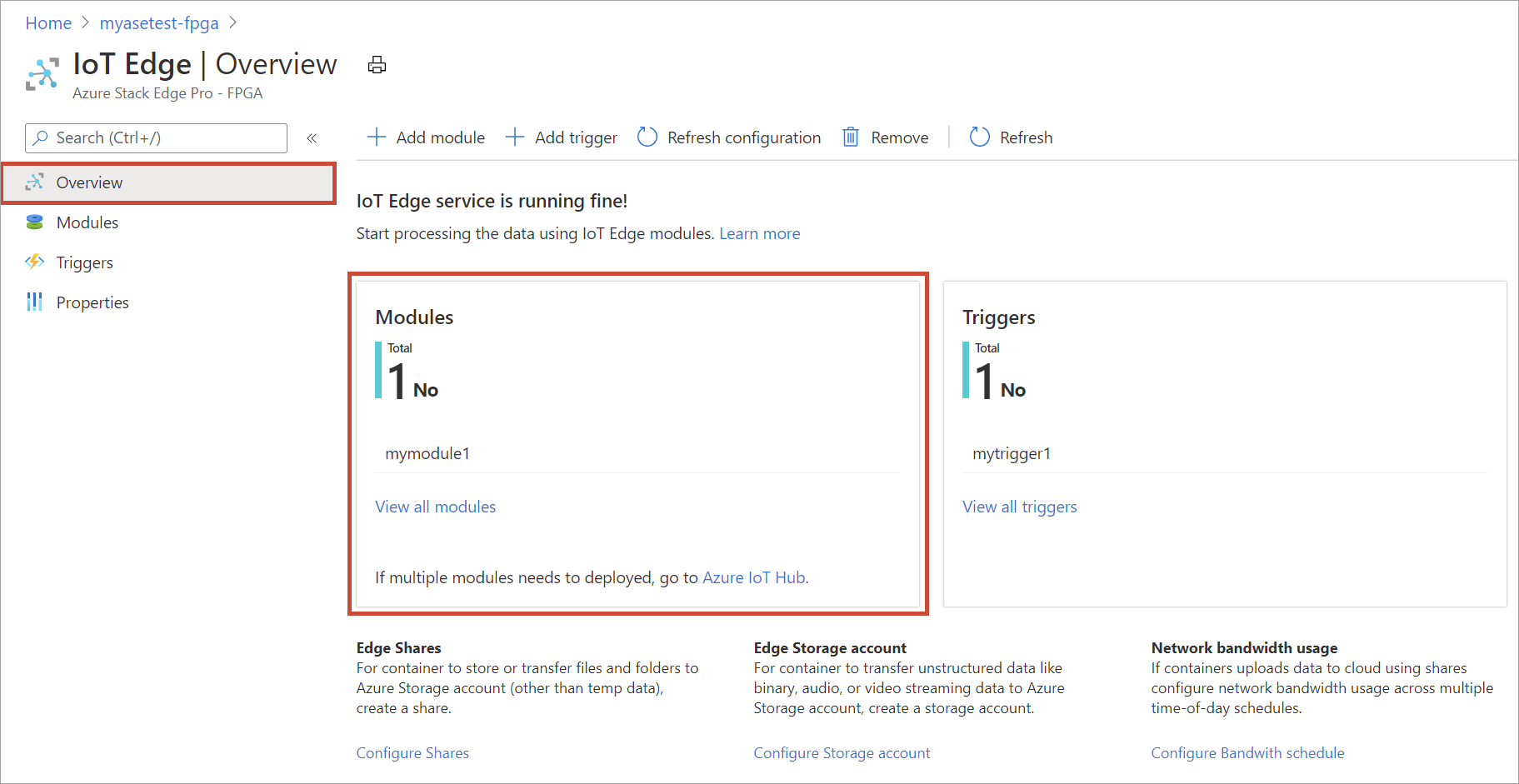Click the Add module plus icon
The width and height of the screenshot is (1519, 784).
[x=377, y=137]
